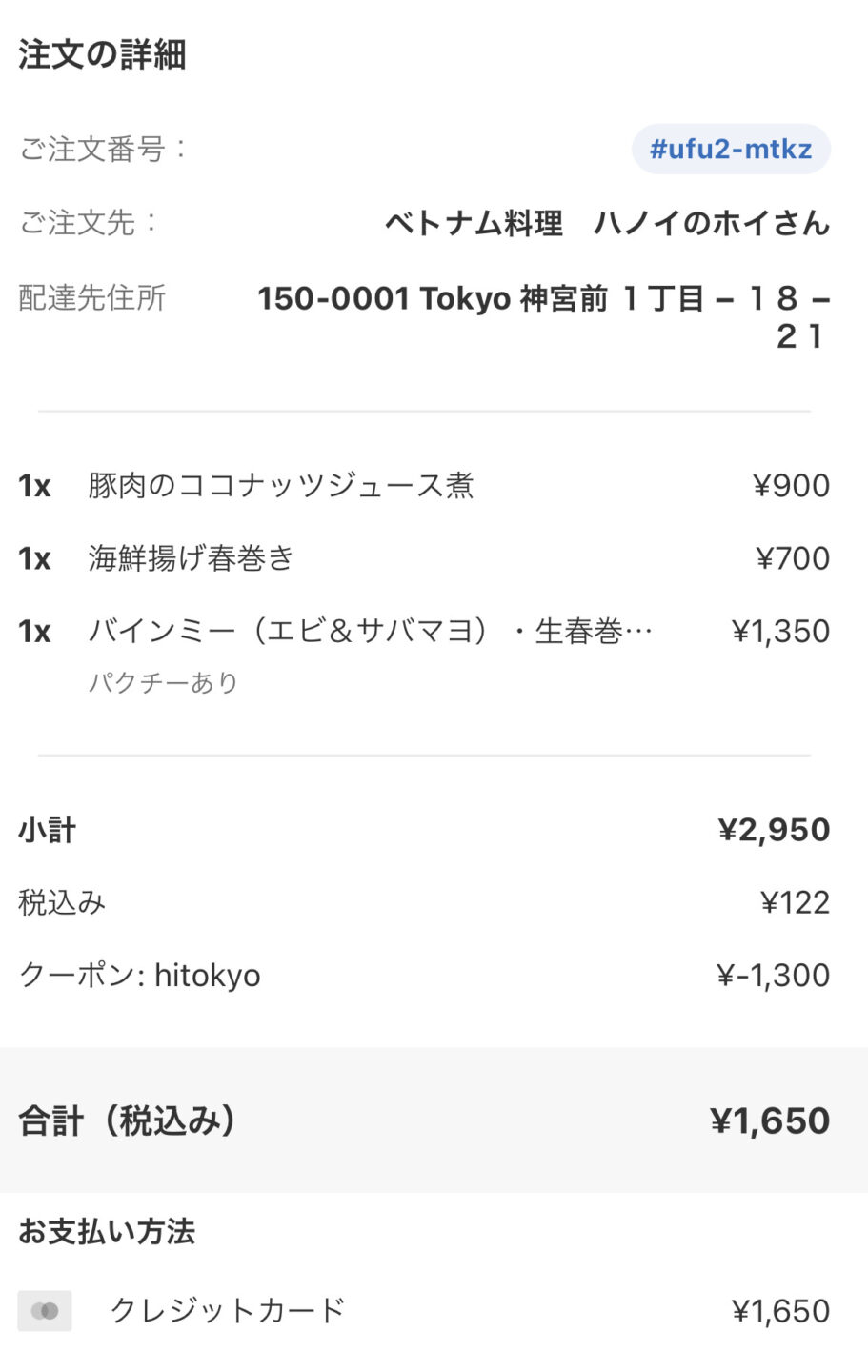Viewport: 868px width, 1372px height.
Task: Tap the お支払い方法 heading
Action: [107, 1231]
